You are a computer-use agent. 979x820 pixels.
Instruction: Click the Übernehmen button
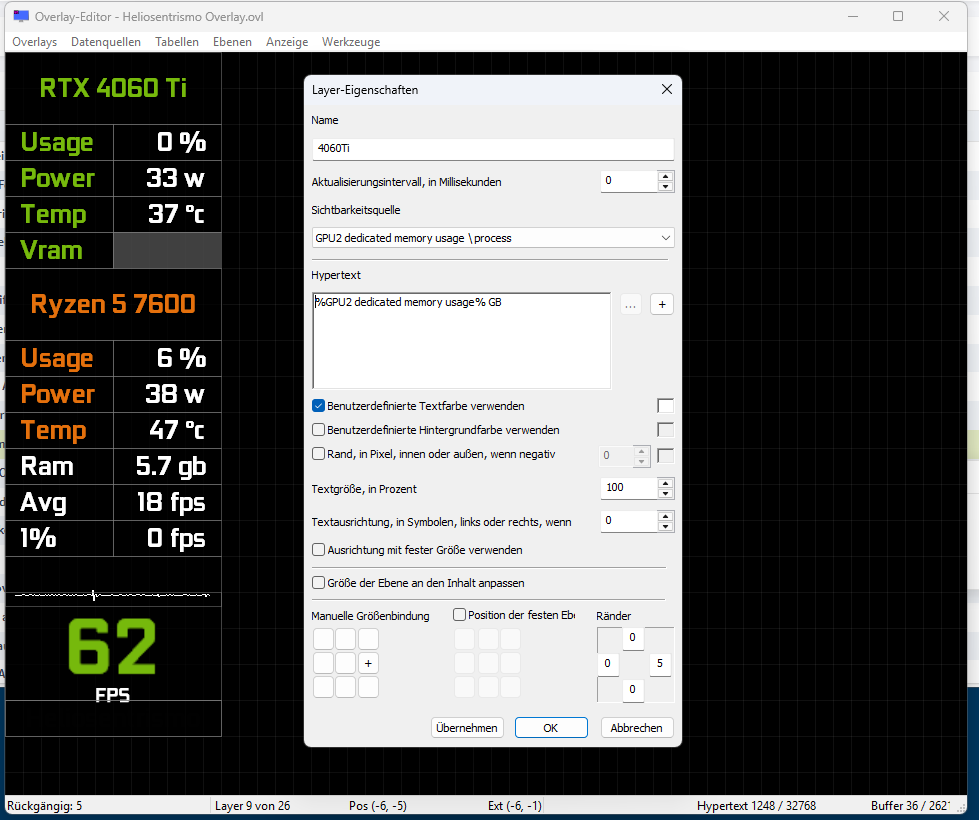coord(467,728)
